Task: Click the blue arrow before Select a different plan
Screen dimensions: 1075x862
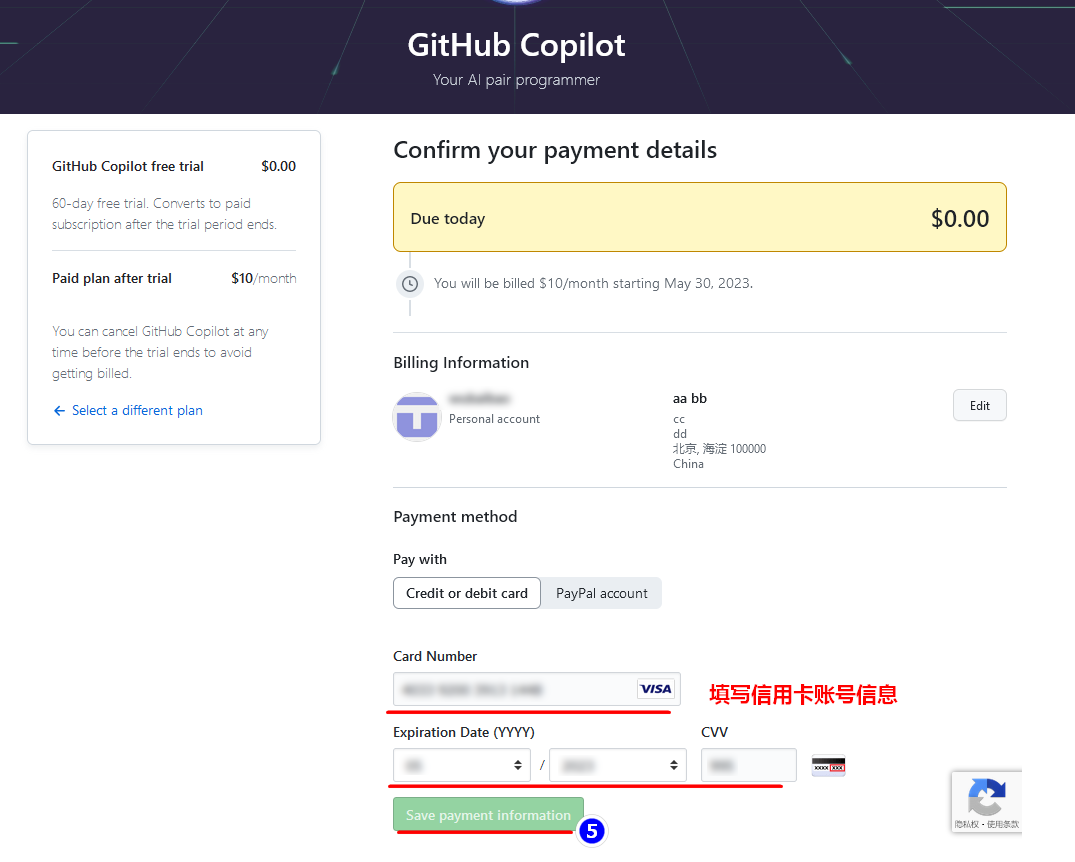Action: point(59,410)
